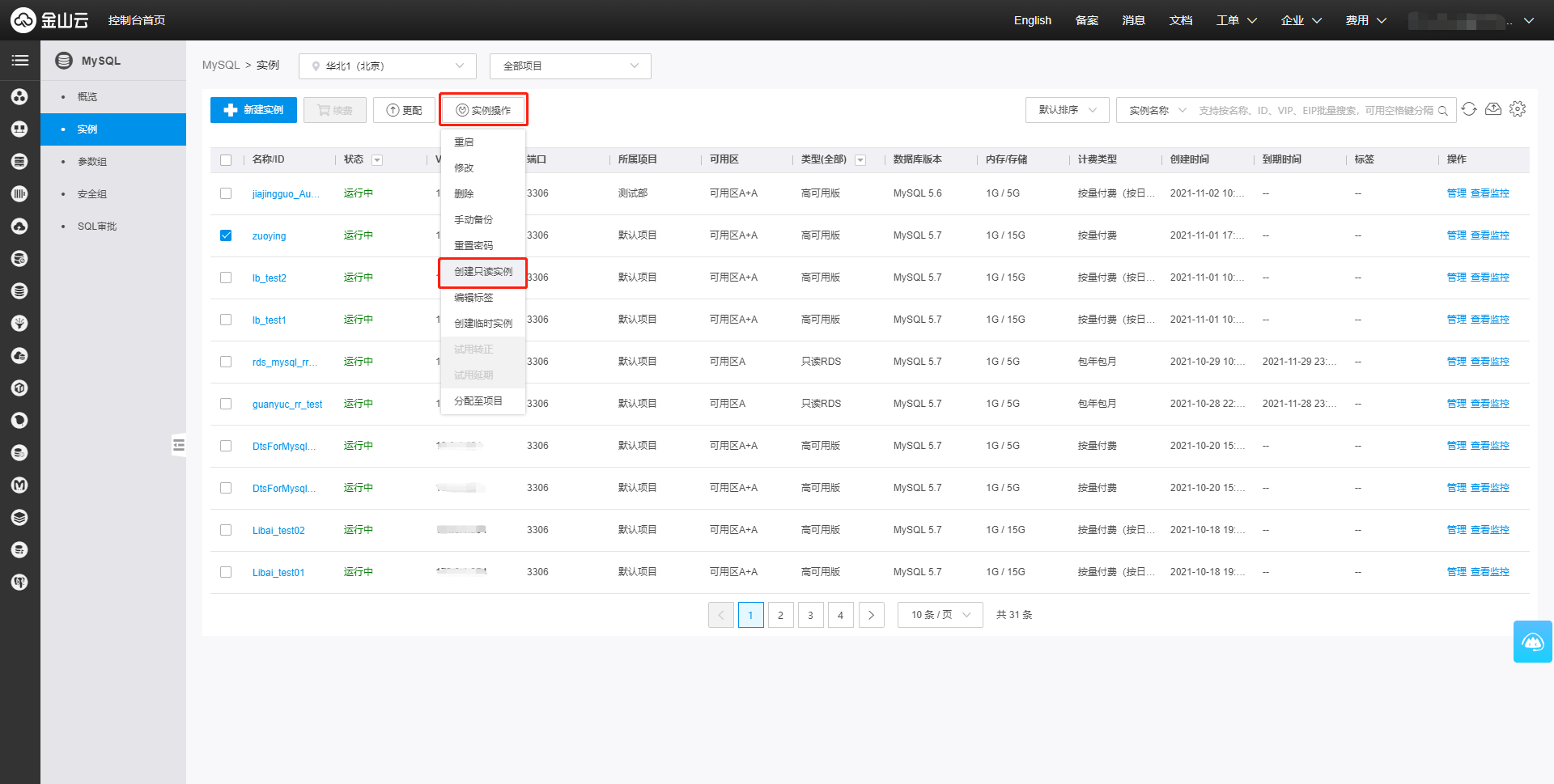This screenshot has width=1554, height=784.
Task: Select 创建只读实例 from the dropdown menu
Action: click(483, 272)
